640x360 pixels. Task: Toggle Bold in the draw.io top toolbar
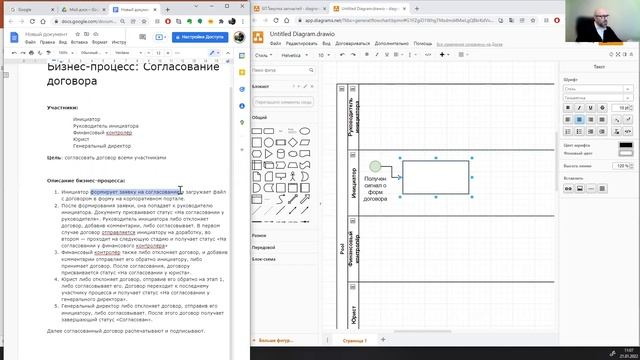(367, 55)
